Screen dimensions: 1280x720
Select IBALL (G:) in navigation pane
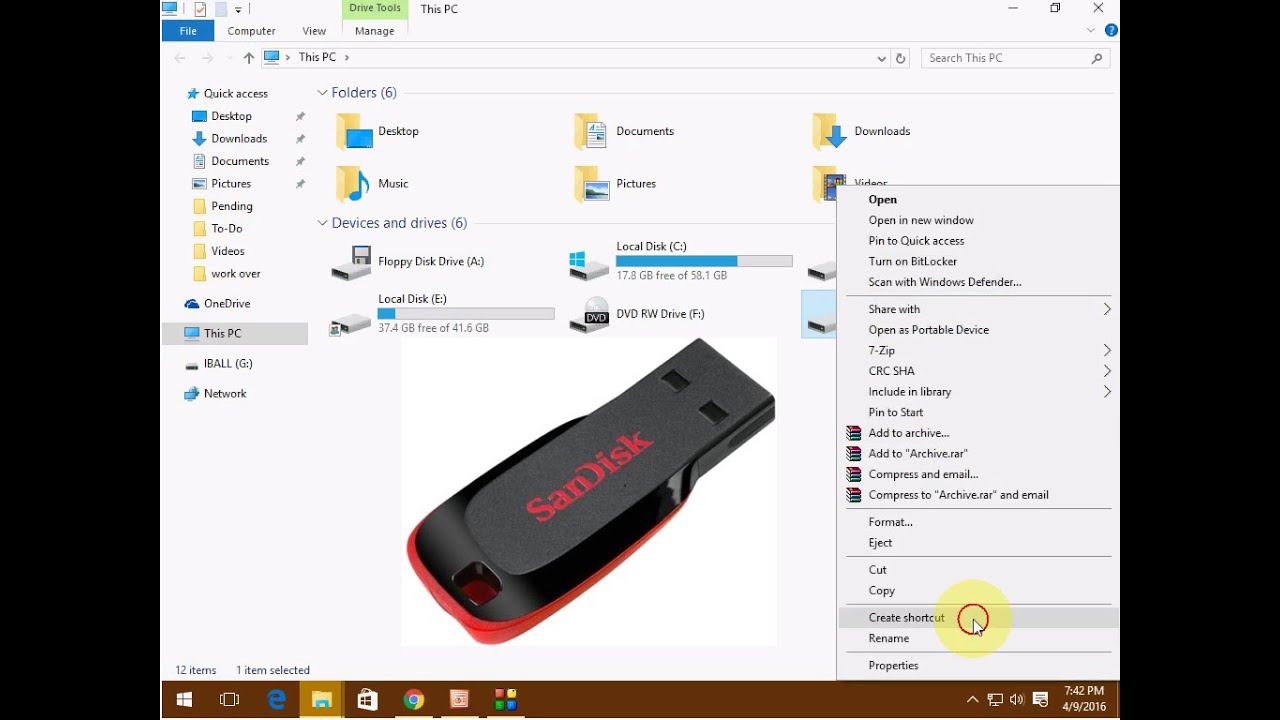(228, 364)
